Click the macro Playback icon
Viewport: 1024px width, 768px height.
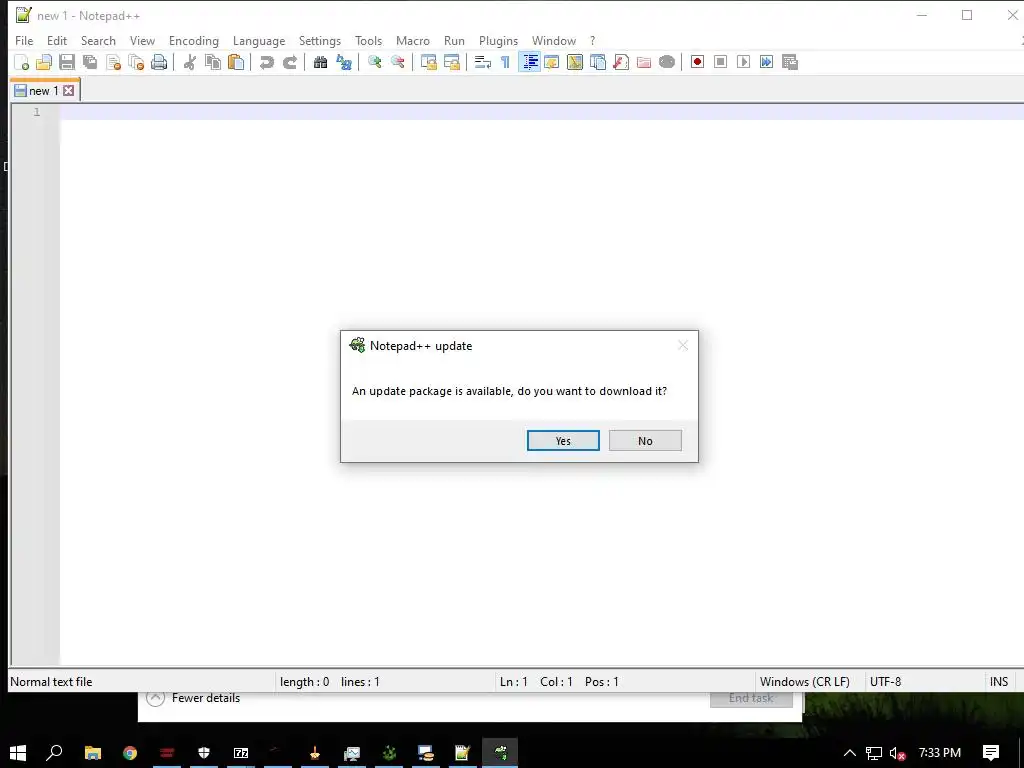743,62
